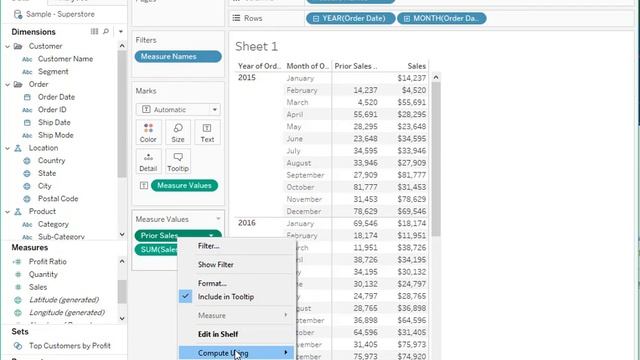
Task: Open the Detail marks card
Action: 148,162
